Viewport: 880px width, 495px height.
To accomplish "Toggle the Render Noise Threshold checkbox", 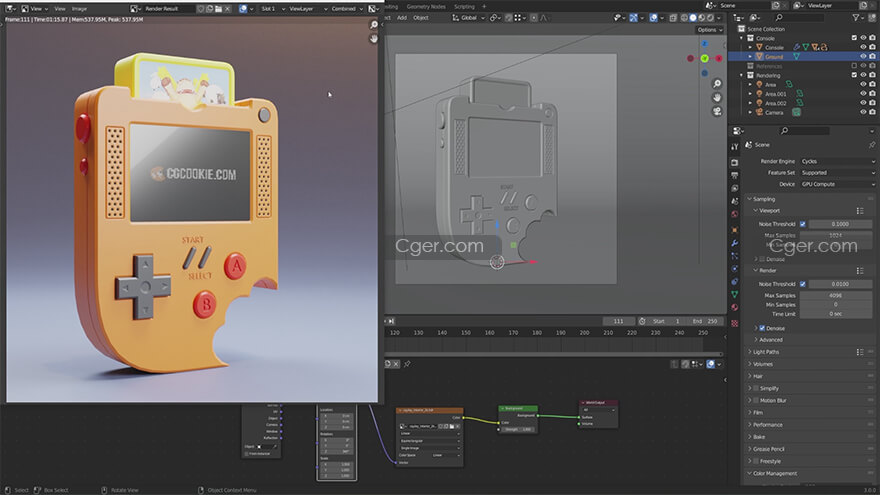I will pyautogui.click(x=803, y=284).
